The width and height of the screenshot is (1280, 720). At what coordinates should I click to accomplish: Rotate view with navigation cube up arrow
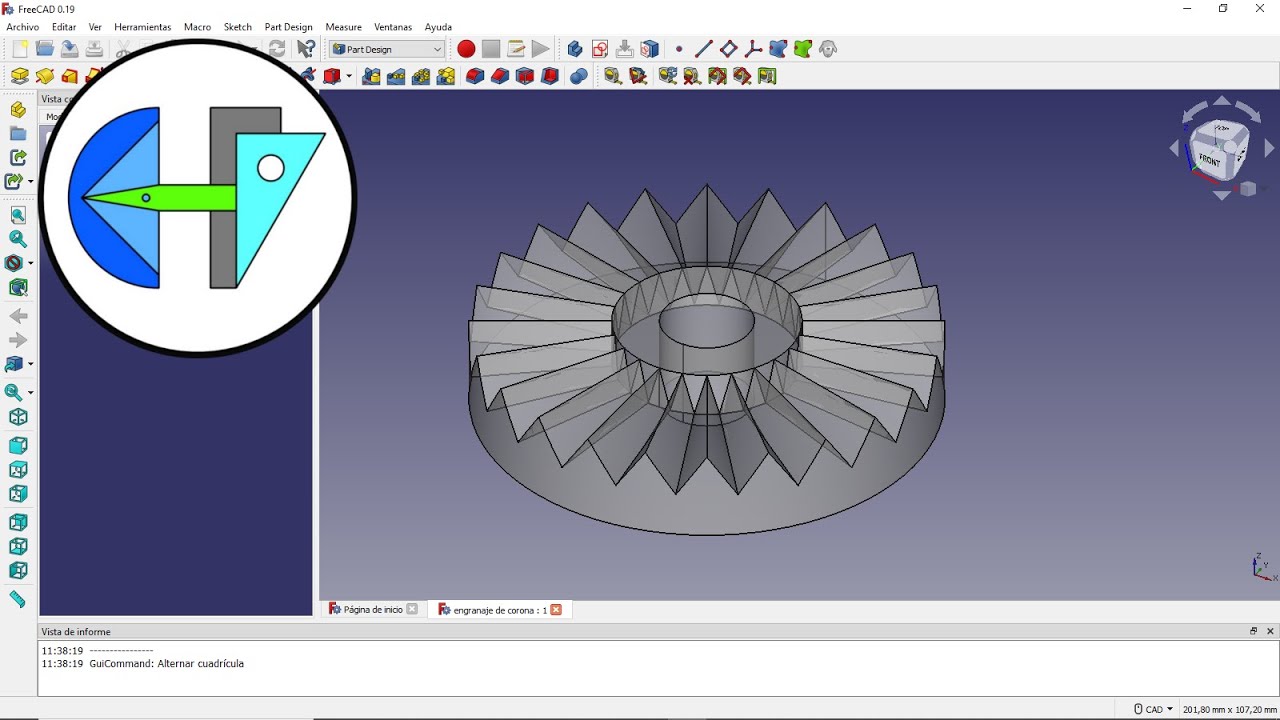click(1221, 100)
